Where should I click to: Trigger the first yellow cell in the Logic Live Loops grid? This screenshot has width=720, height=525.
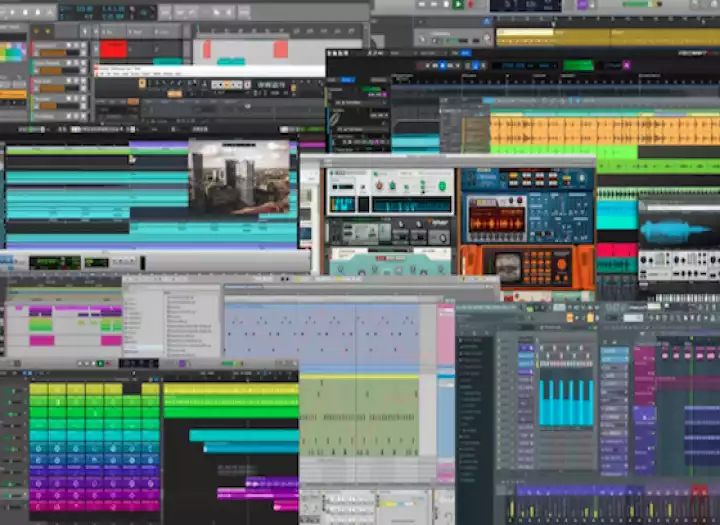(38, 390)
